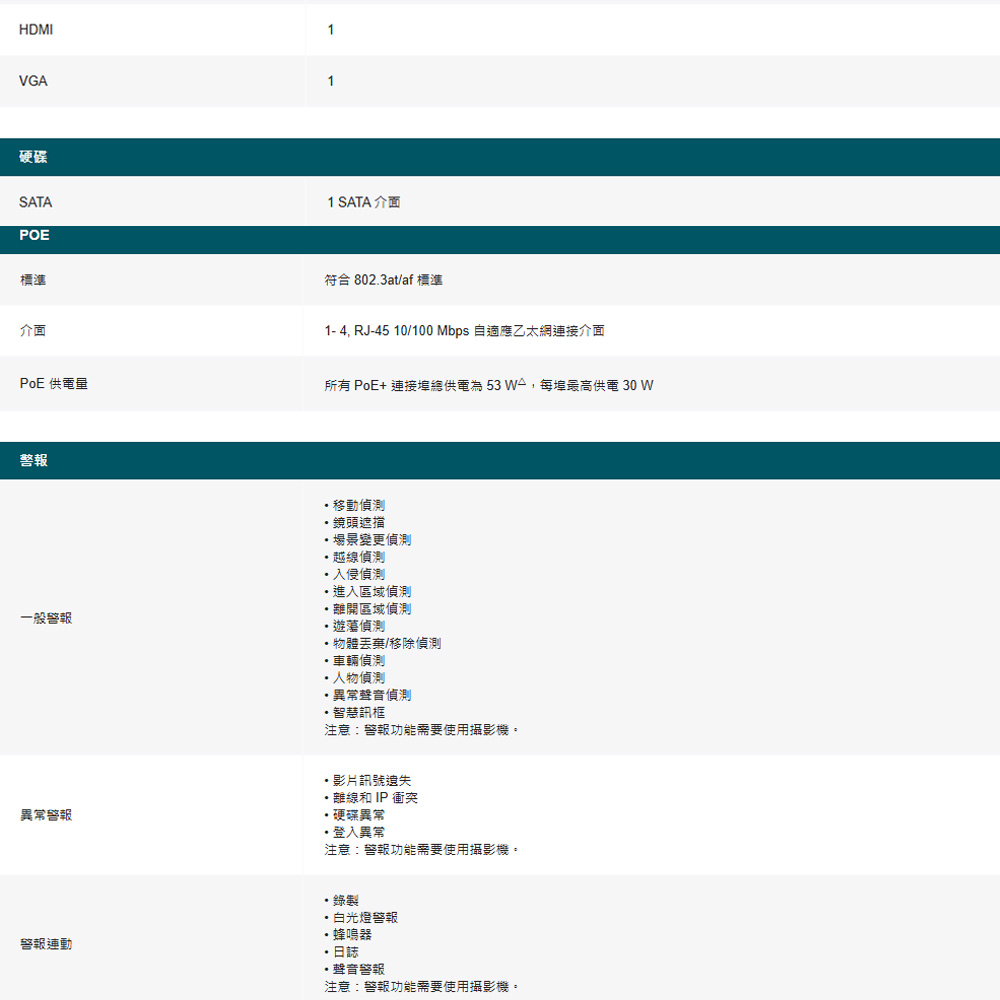Select the 白光燈警報 list item
This screenshot has height=1000, width=1000.
(x=365, y=917)
